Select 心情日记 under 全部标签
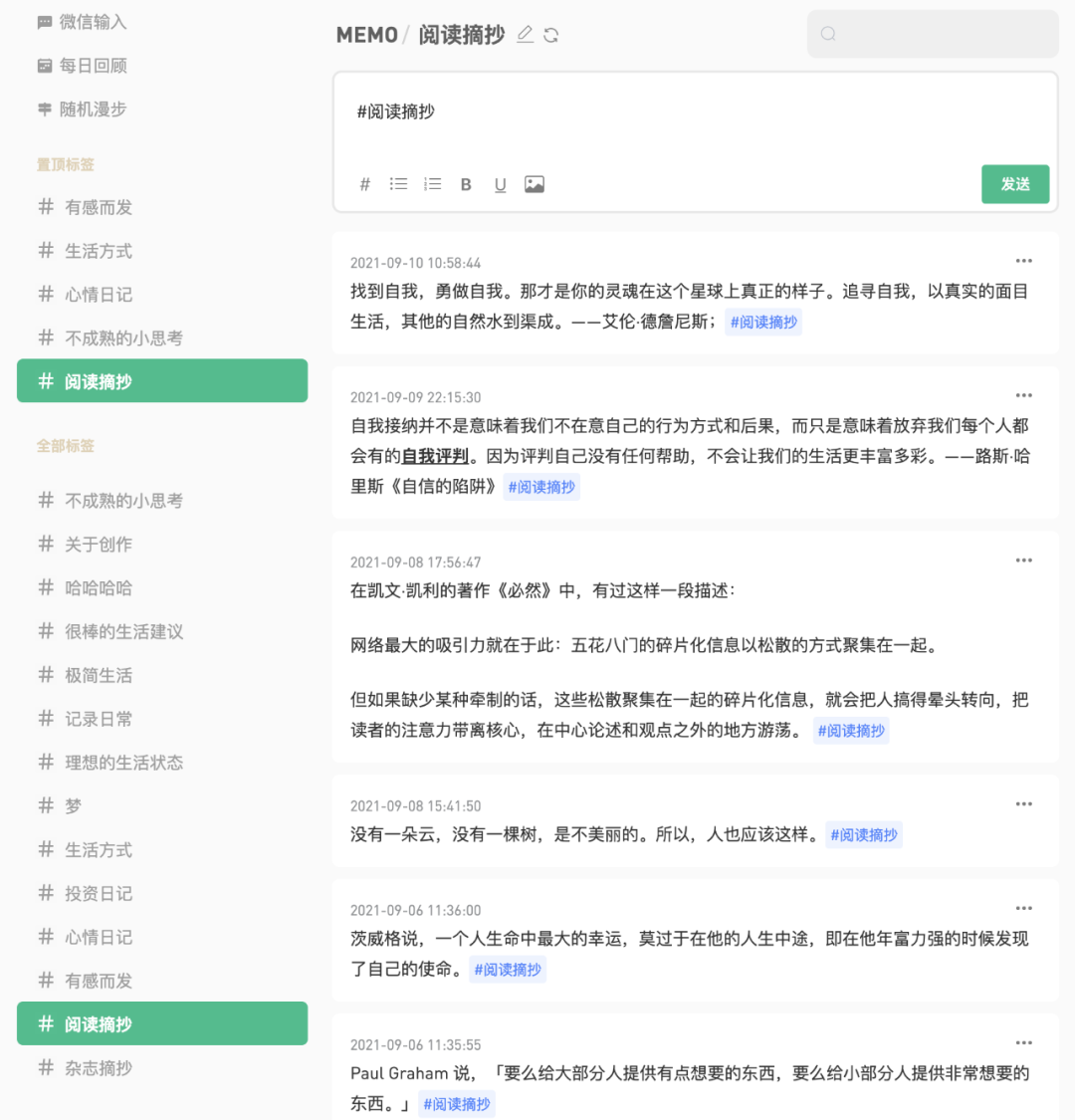 [x=162, y=937]
